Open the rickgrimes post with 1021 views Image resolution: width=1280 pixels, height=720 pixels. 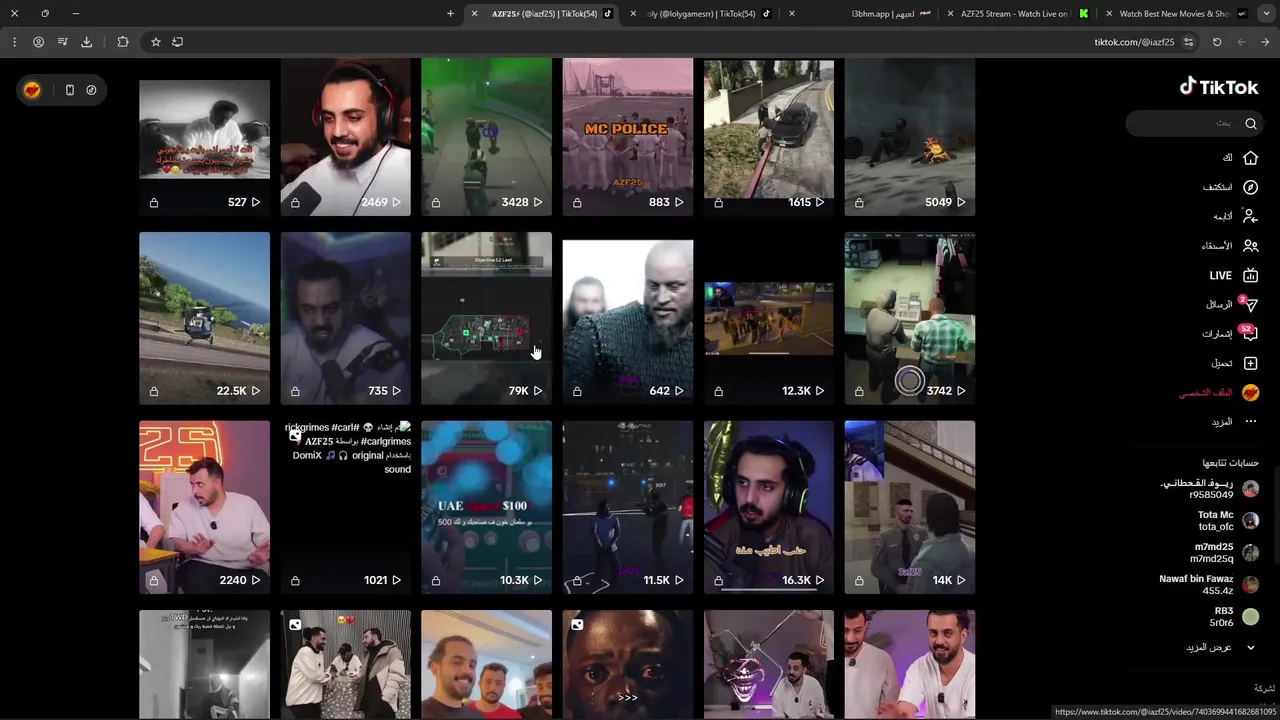click(345, 507)
